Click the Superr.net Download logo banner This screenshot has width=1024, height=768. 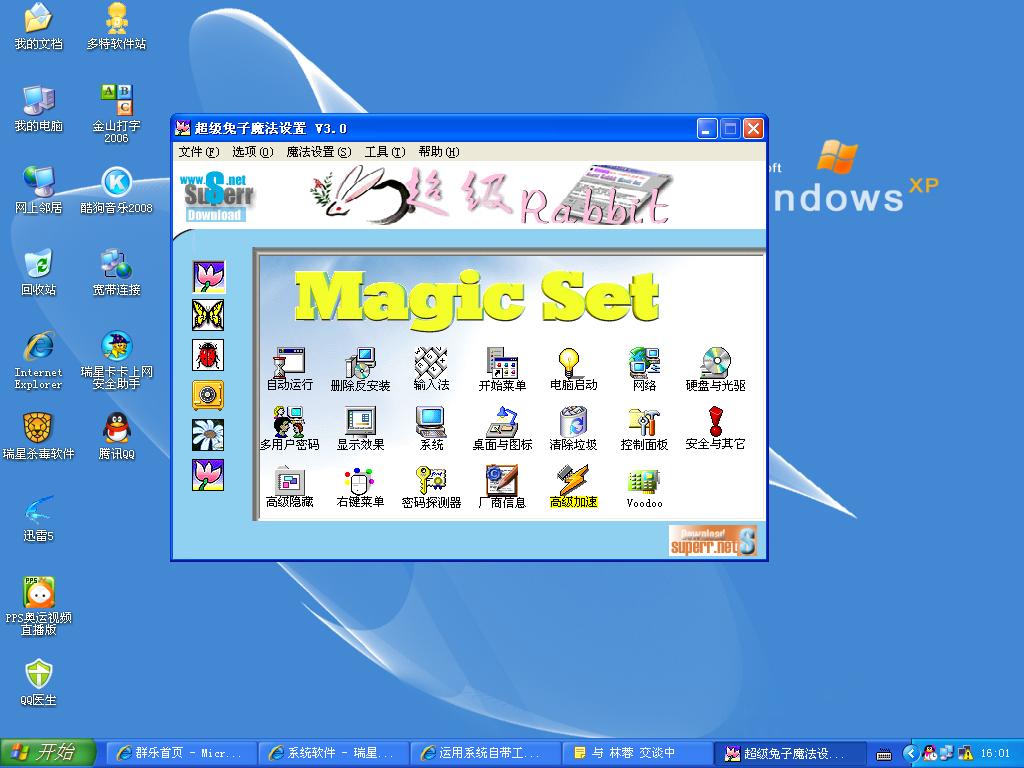(216, 197)
